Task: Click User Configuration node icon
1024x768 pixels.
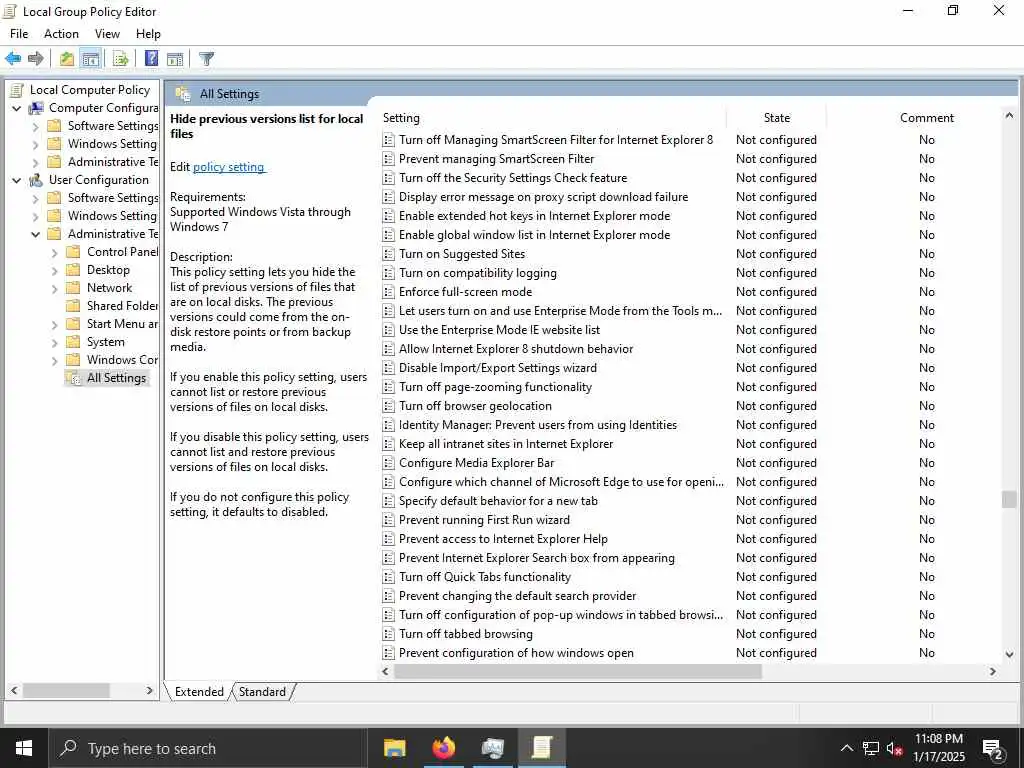Action: (37, 180)
